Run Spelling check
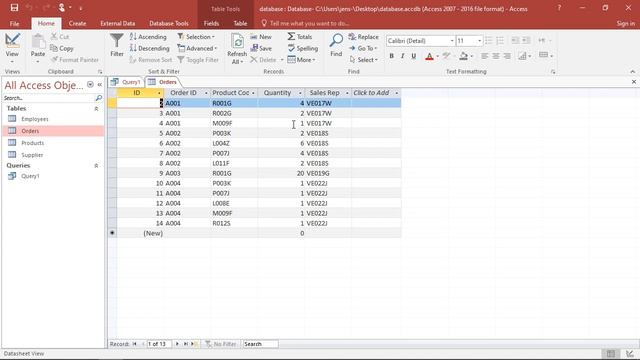 pyautogui.click(x=302, y=48)
